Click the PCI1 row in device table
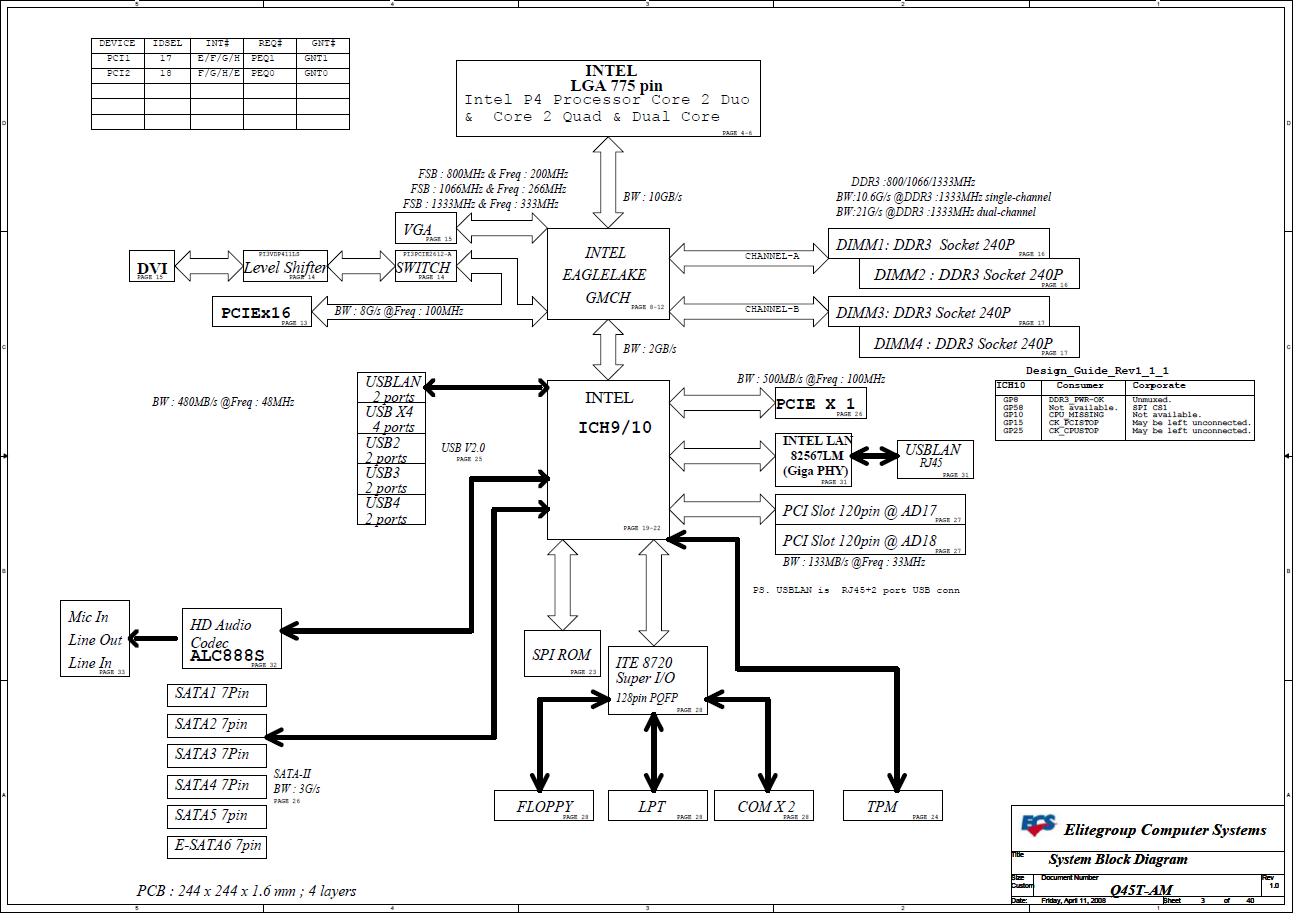Viewport: 1307px width, 923px height. pyautogui.click(x=220, y=59)
